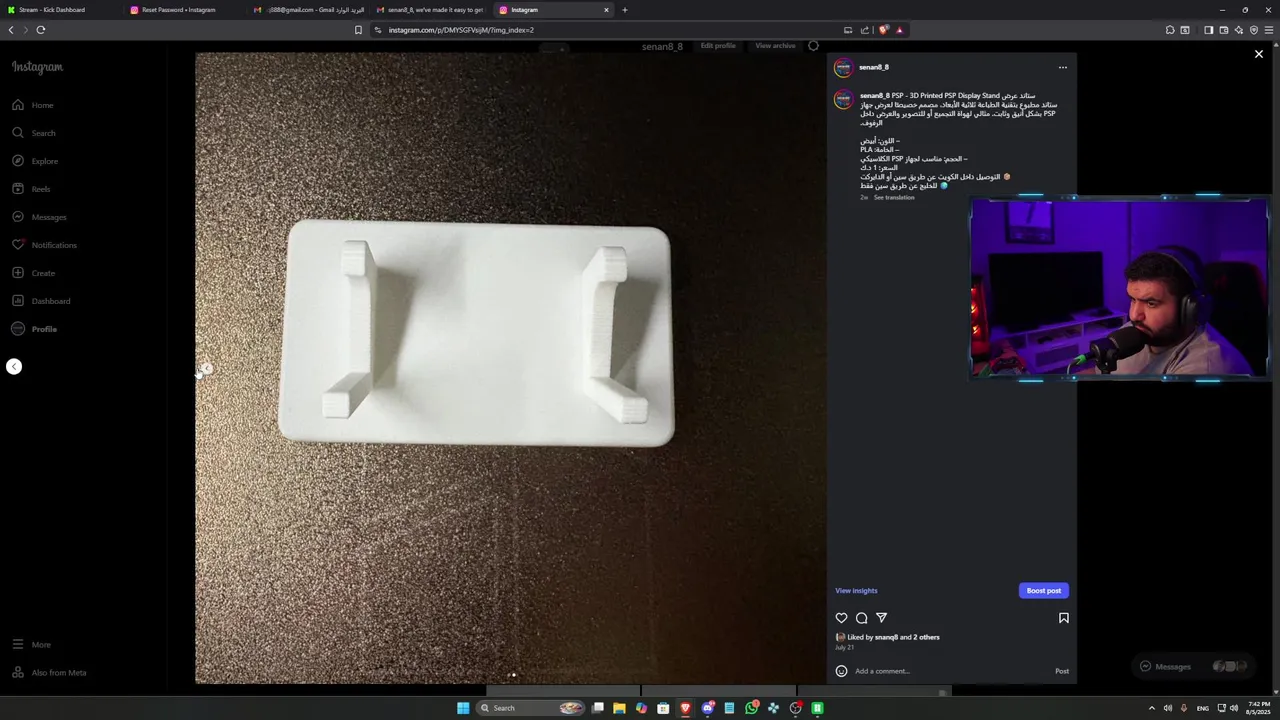Viewport: 1280px width, 720px height.
Task: Show hidden system tray icons
Action: [1151, 708]
